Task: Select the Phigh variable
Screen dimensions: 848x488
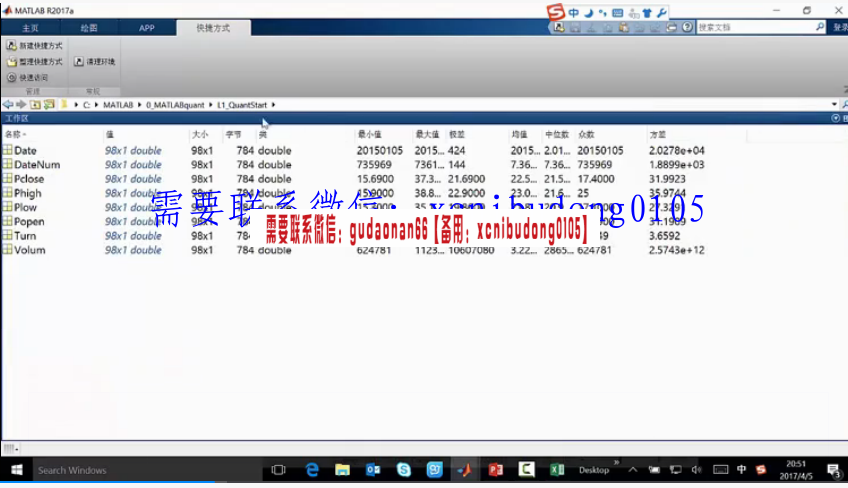Action: [x=28, y=193]
